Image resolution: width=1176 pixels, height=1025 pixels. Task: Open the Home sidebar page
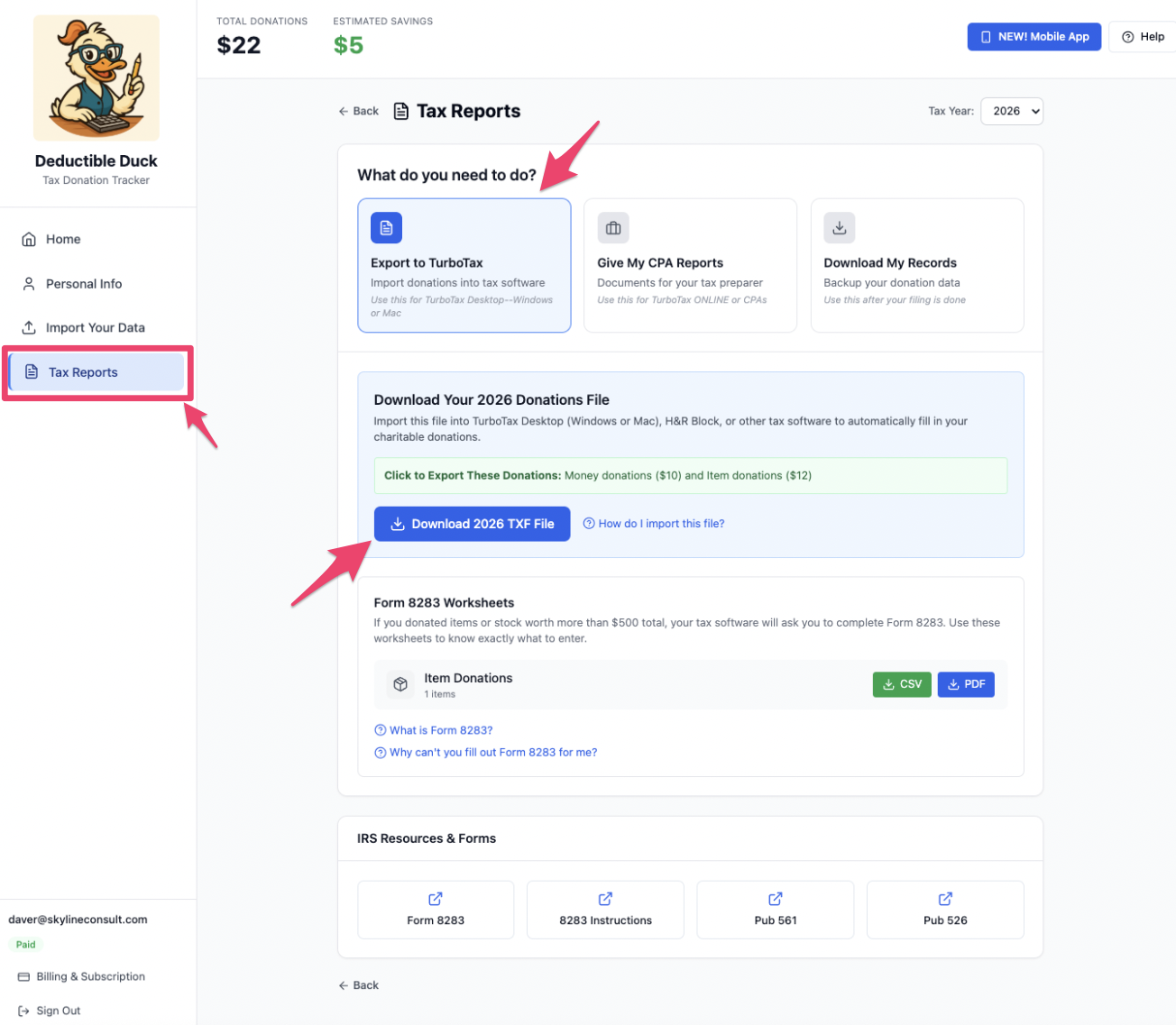pyautogui.click(x=63, y=239)
